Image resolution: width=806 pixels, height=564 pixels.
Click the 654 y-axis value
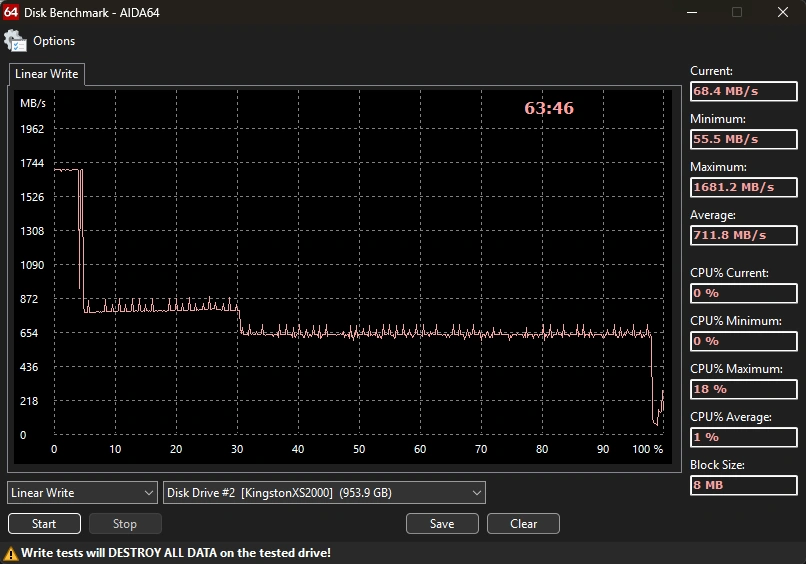click(x=29, y=333)
